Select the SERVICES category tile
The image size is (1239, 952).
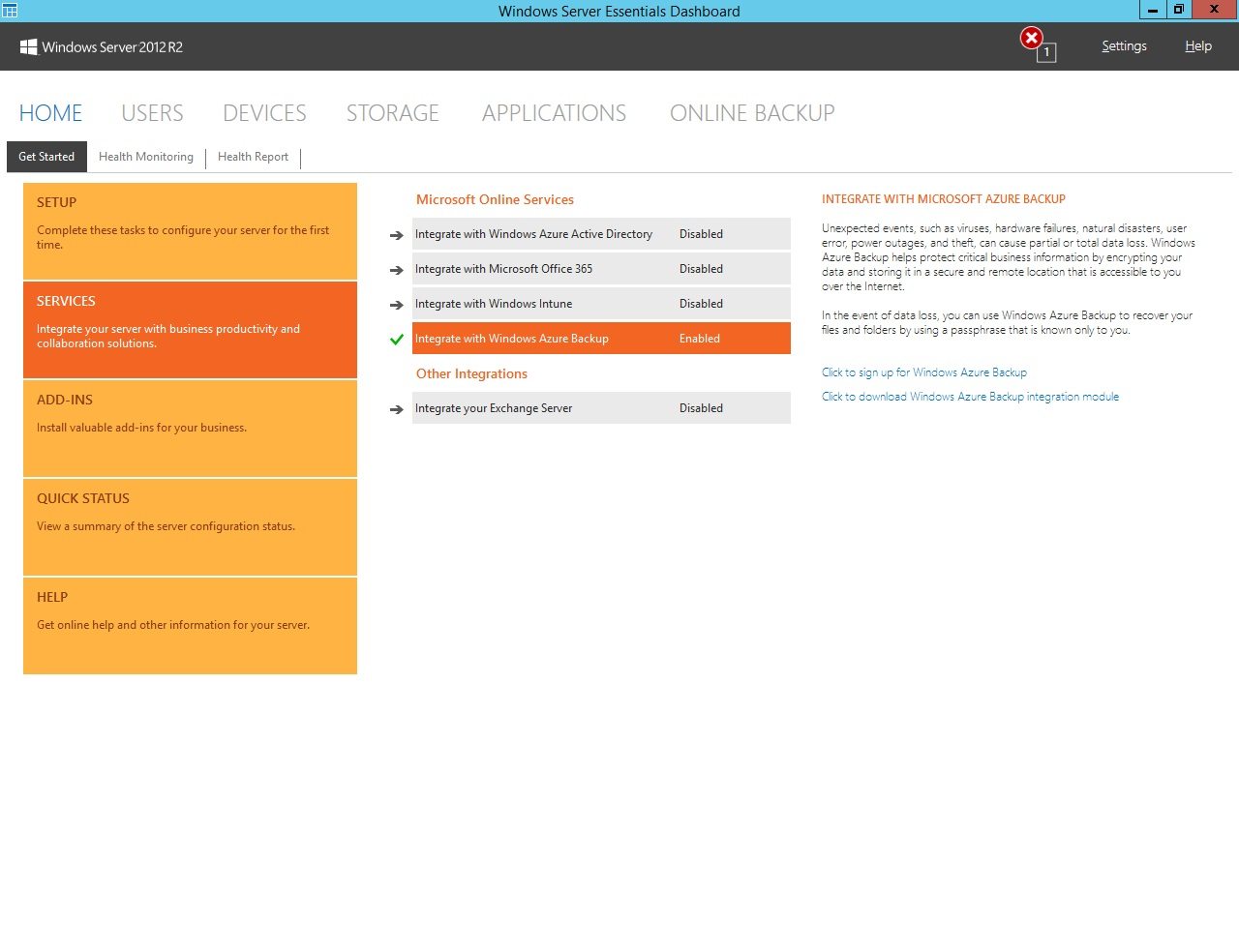(x=190, y=330)
